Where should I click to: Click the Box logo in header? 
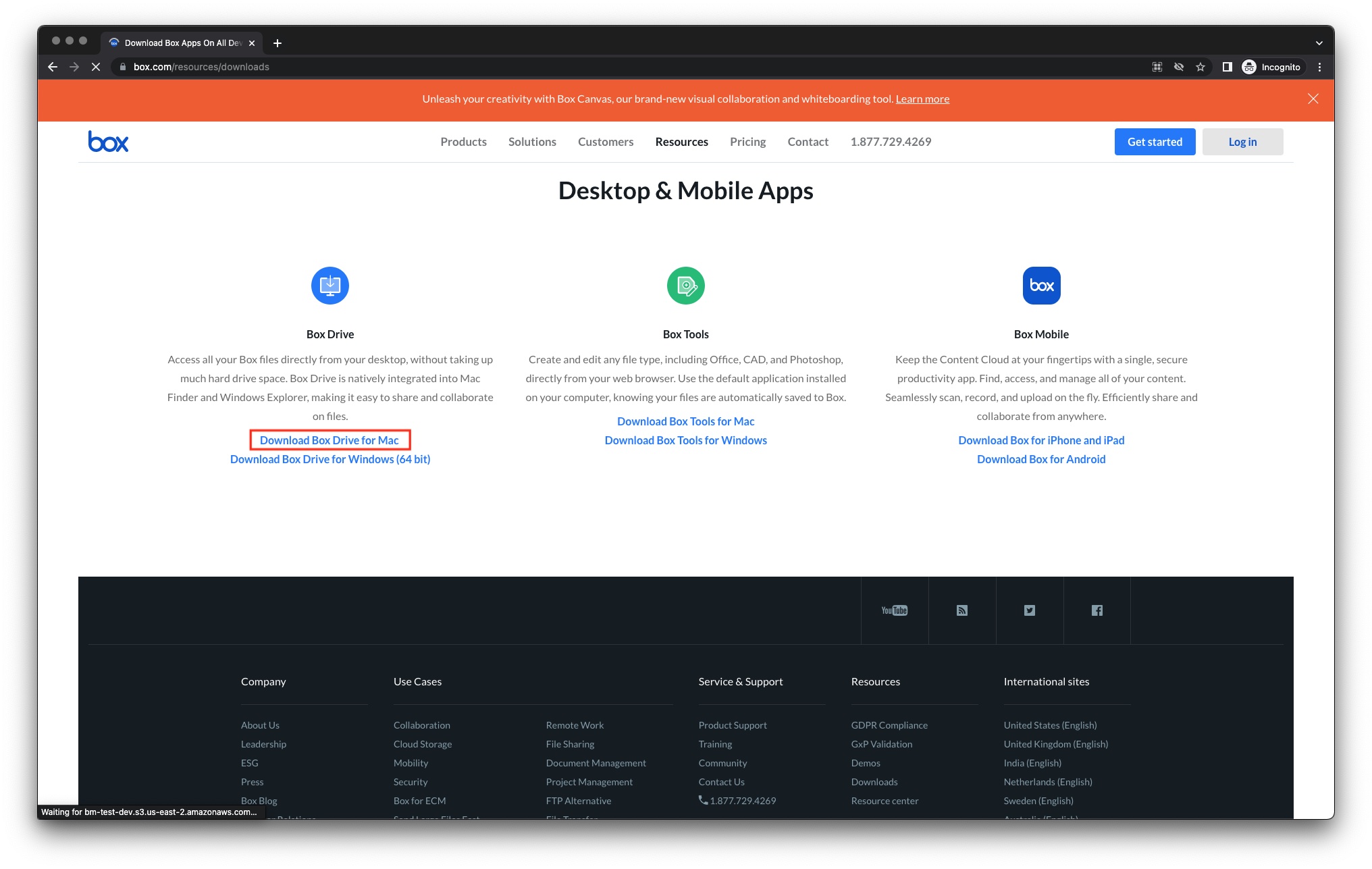[x=108, y=142]
